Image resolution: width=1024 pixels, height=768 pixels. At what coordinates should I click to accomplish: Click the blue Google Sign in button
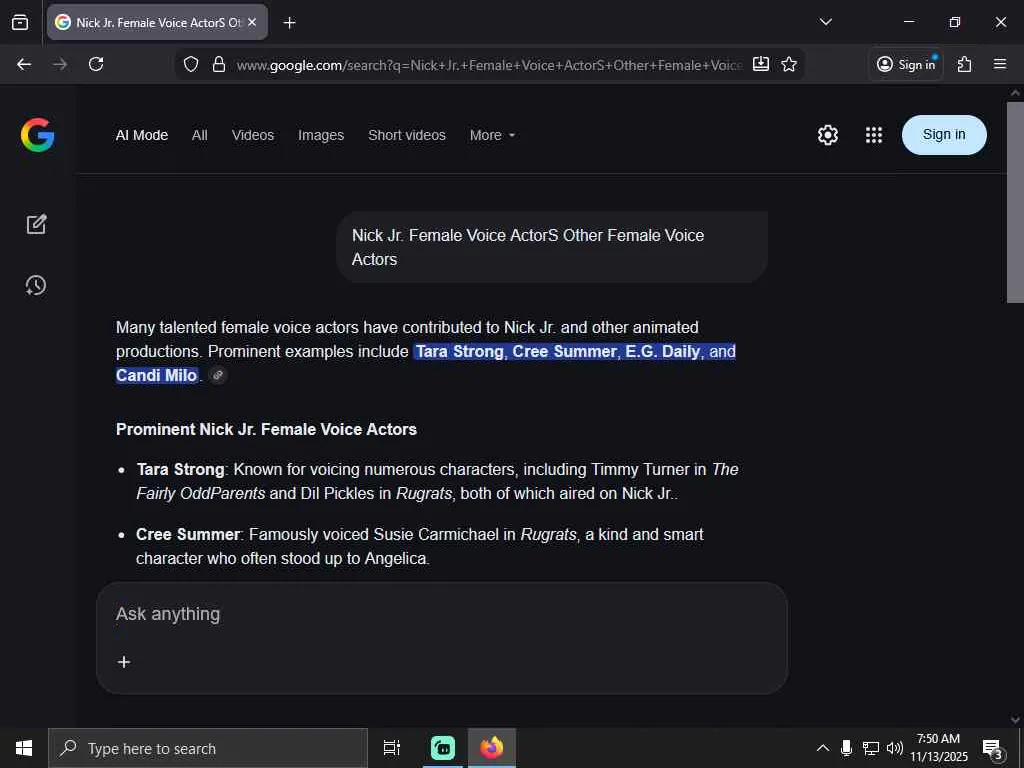click(944, 135)
